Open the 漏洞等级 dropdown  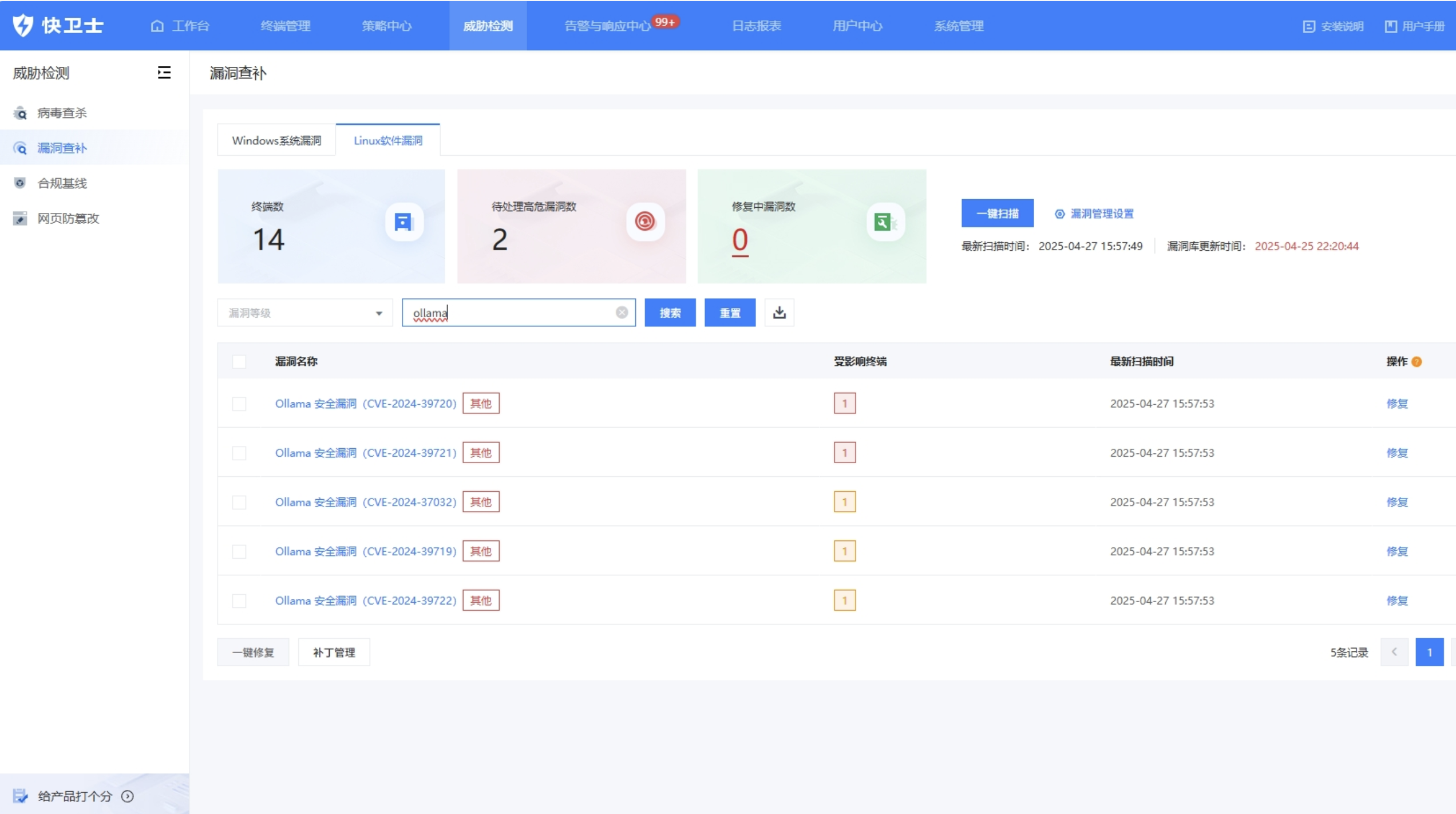pos(304,313)
